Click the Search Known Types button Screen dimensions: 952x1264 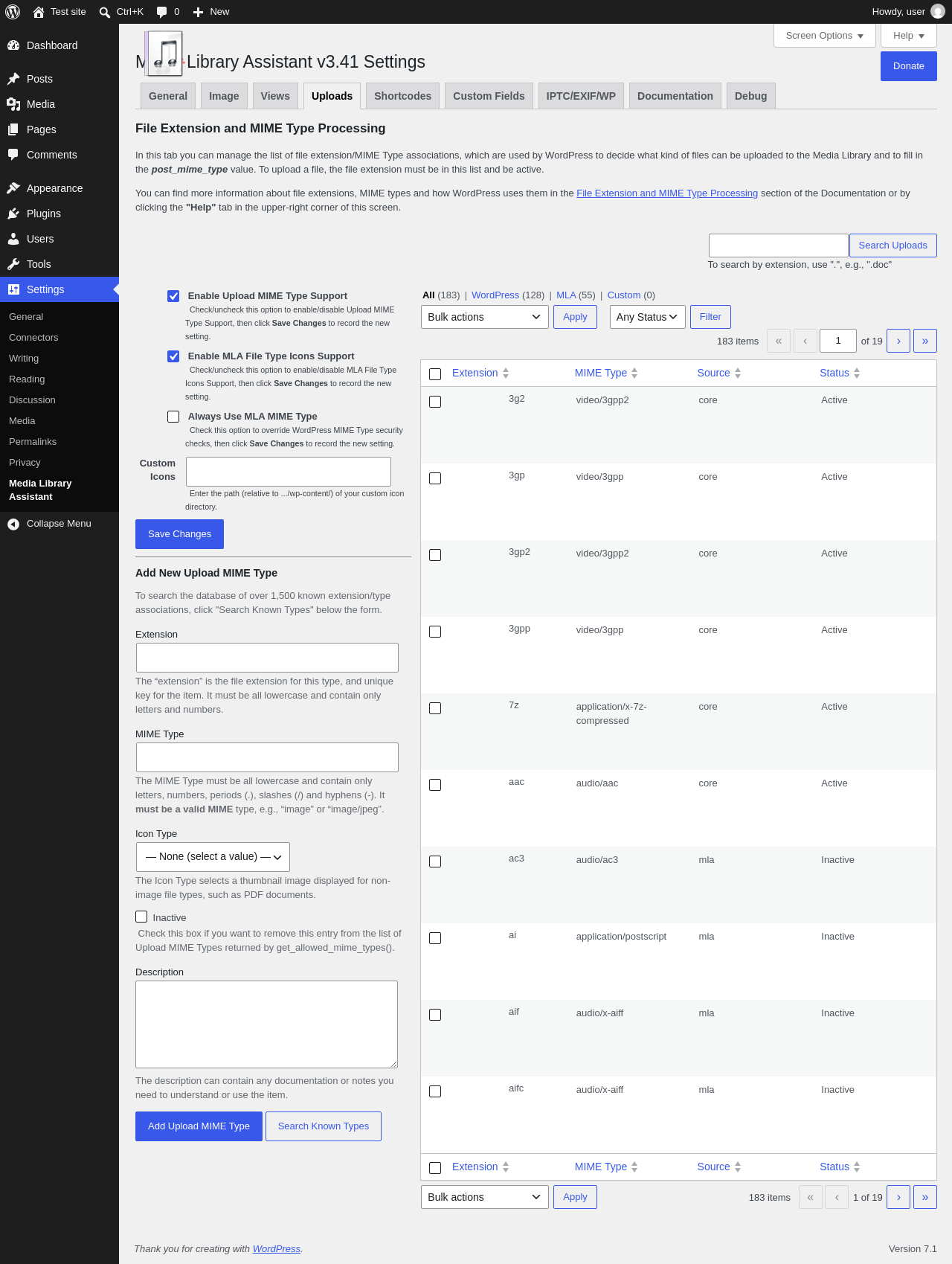coord(324,1126)
